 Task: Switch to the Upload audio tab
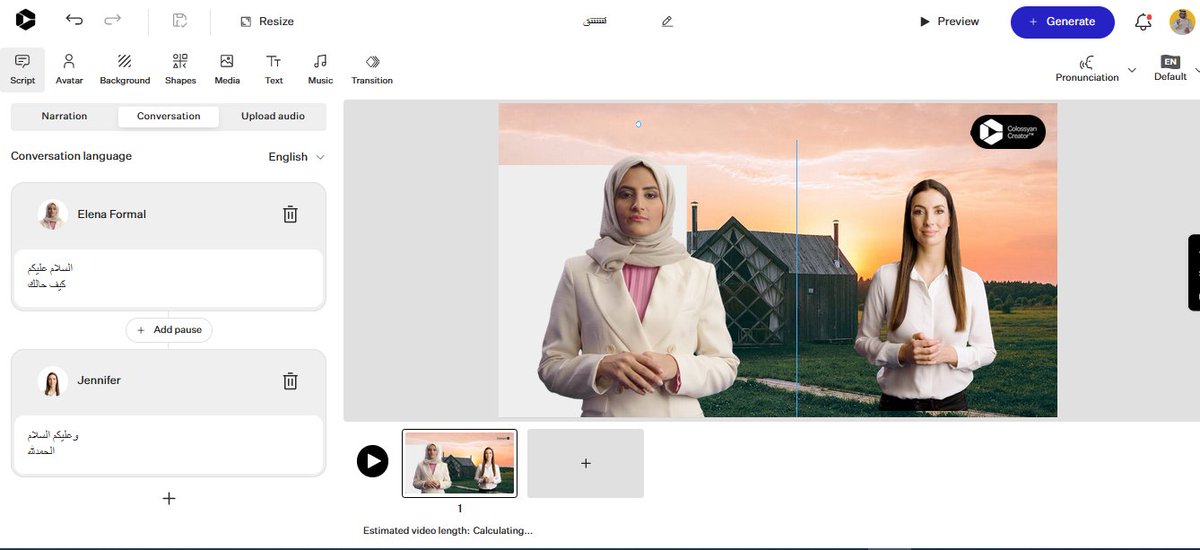pos(273,116)
